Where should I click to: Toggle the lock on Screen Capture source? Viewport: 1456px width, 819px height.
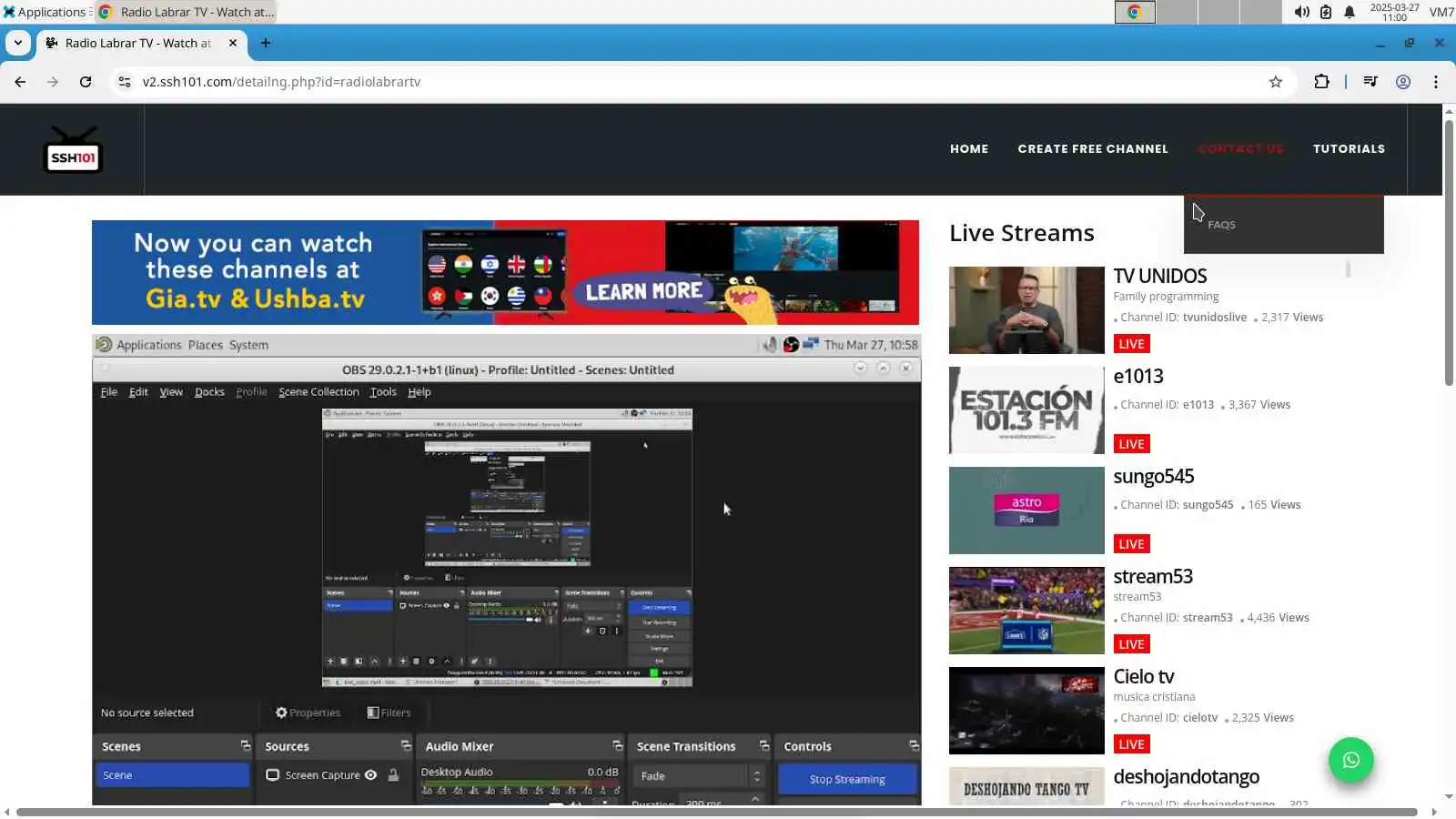(x=393, y=775)
